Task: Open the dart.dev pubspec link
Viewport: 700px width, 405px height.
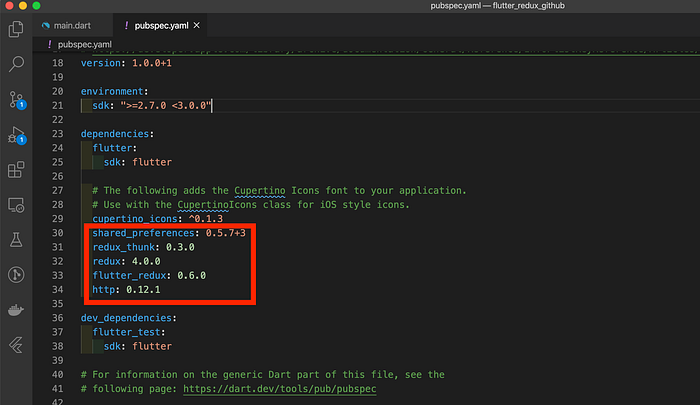Action: [279, 388]
